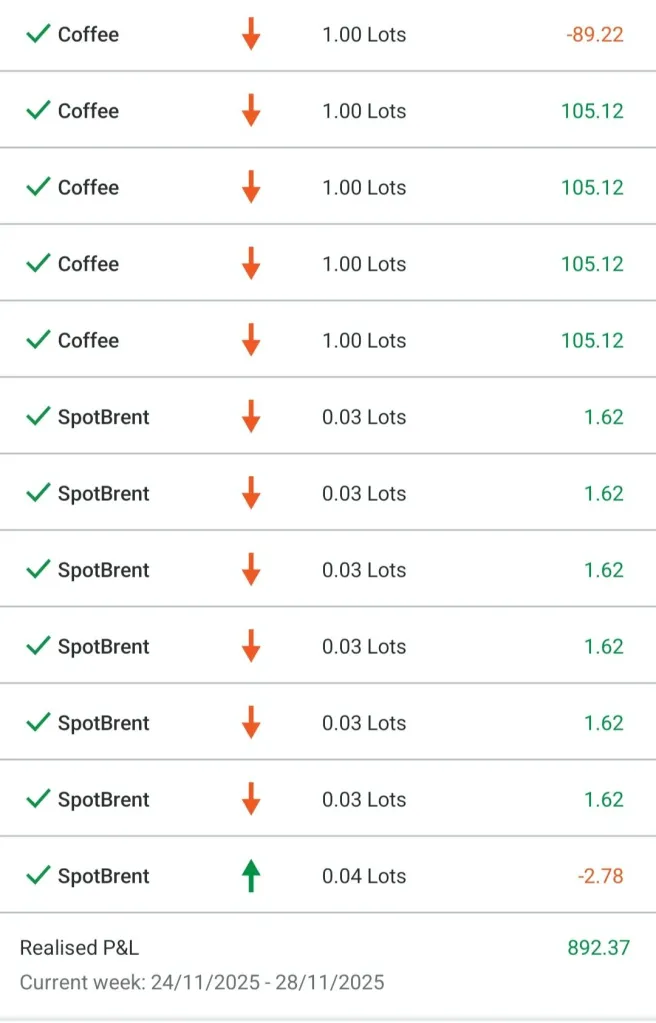Select the 1.62 profit on the first SpotBrent row
This screenshot has width=656, height=1023.
pos(604,417)
